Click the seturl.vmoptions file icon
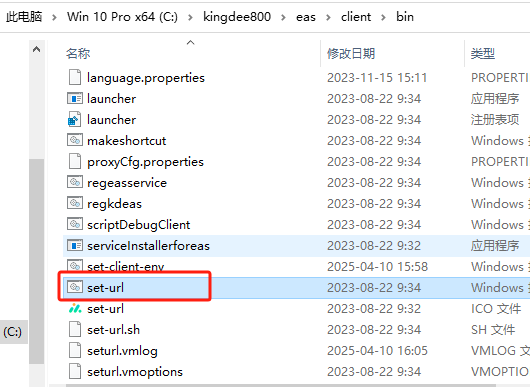Viewport: 530px width, 387px height. click(x=75, y=371)
